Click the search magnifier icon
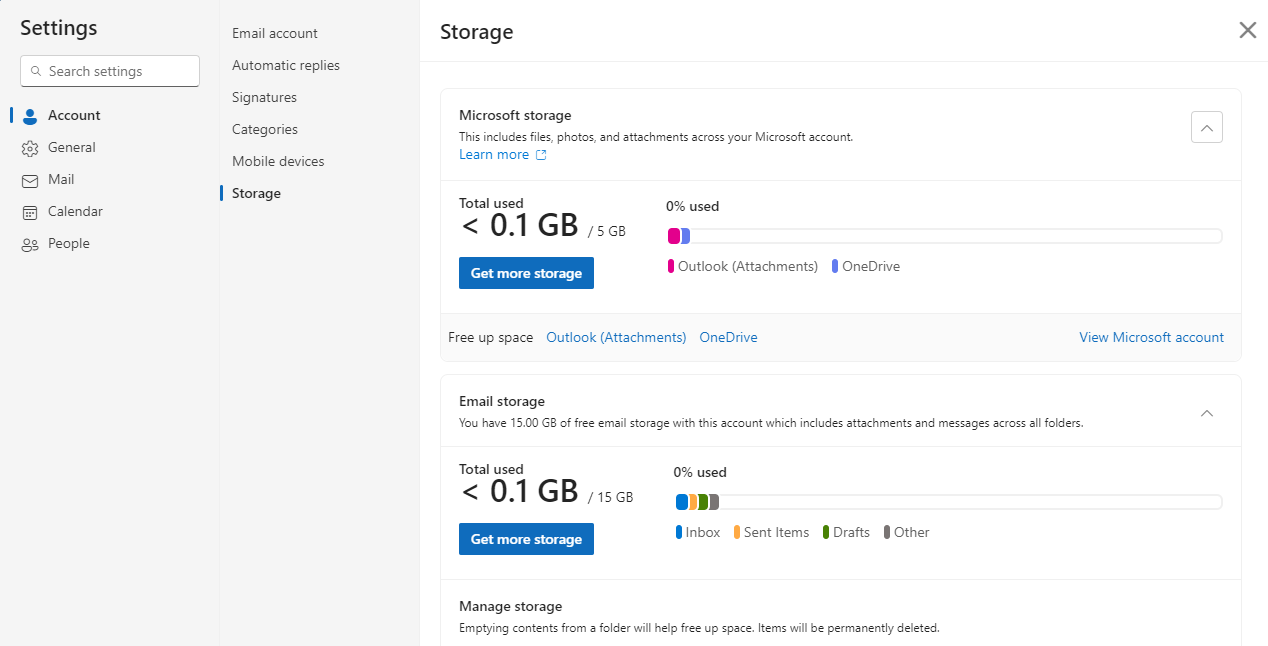The width and height of the screenshot is (1268, 646). 37,72
